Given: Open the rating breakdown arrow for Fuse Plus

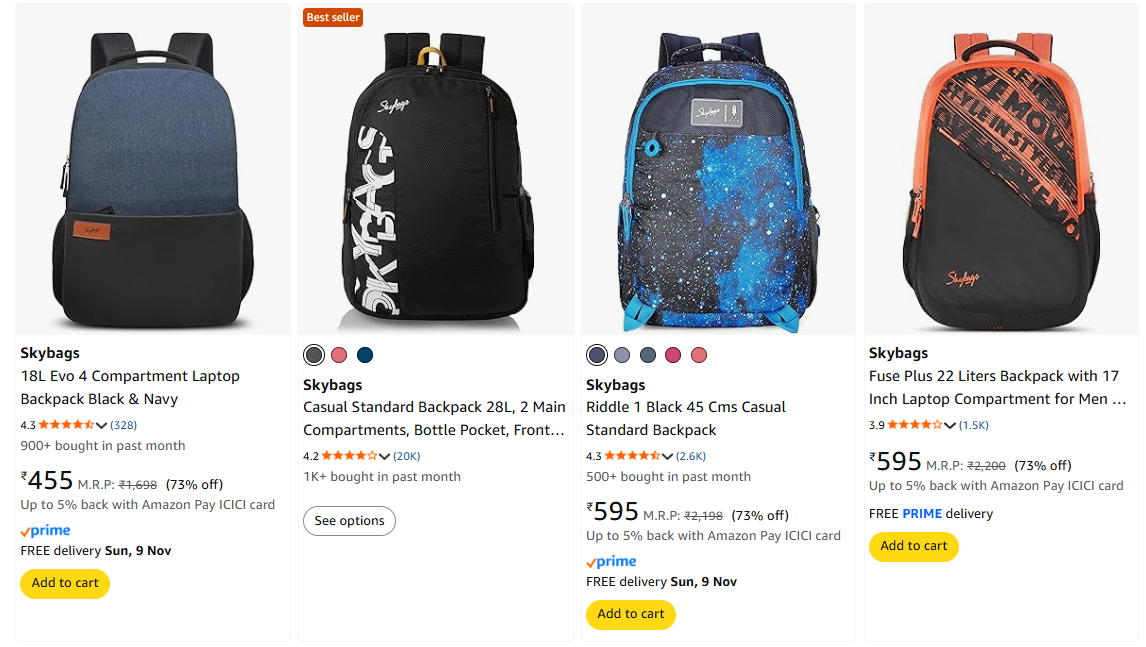Looking at the screenshot, I should (x=951, y=425).
